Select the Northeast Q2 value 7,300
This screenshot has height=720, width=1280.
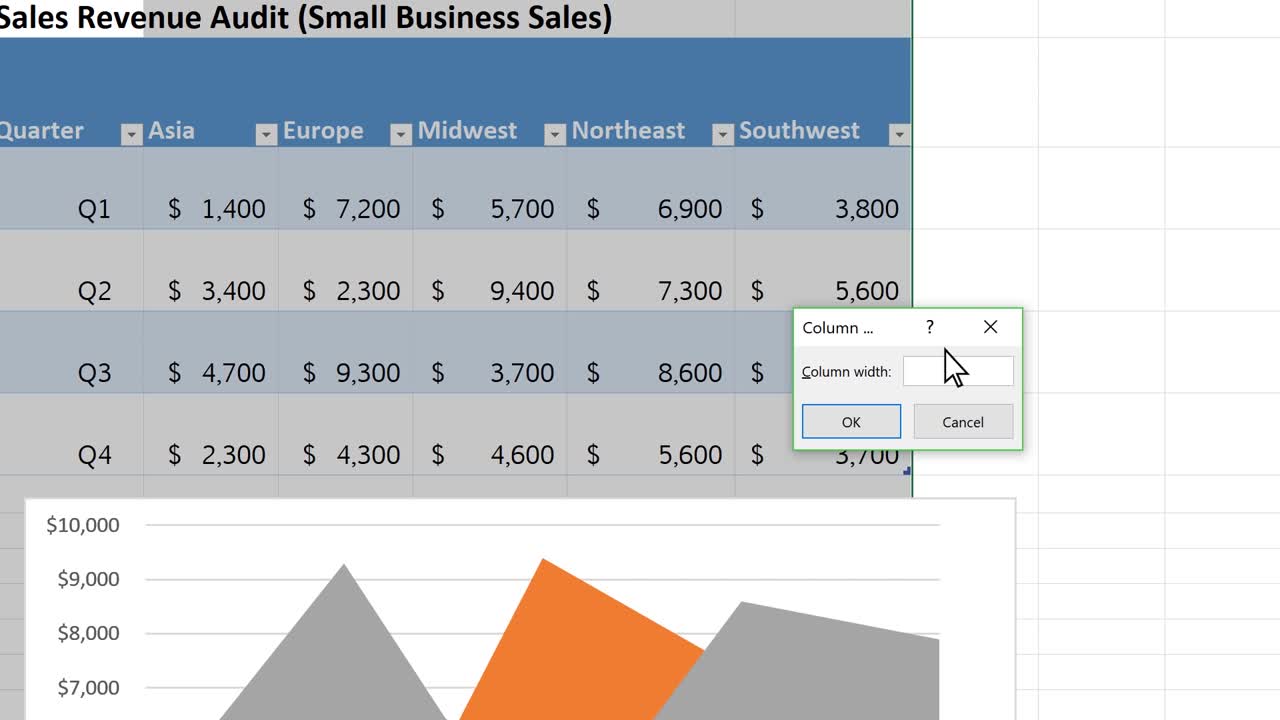651,271
